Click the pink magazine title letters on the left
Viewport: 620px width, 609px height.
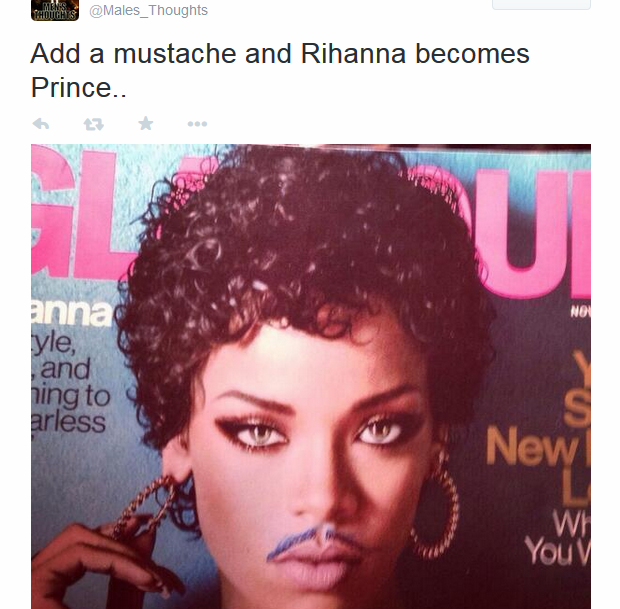80,220
